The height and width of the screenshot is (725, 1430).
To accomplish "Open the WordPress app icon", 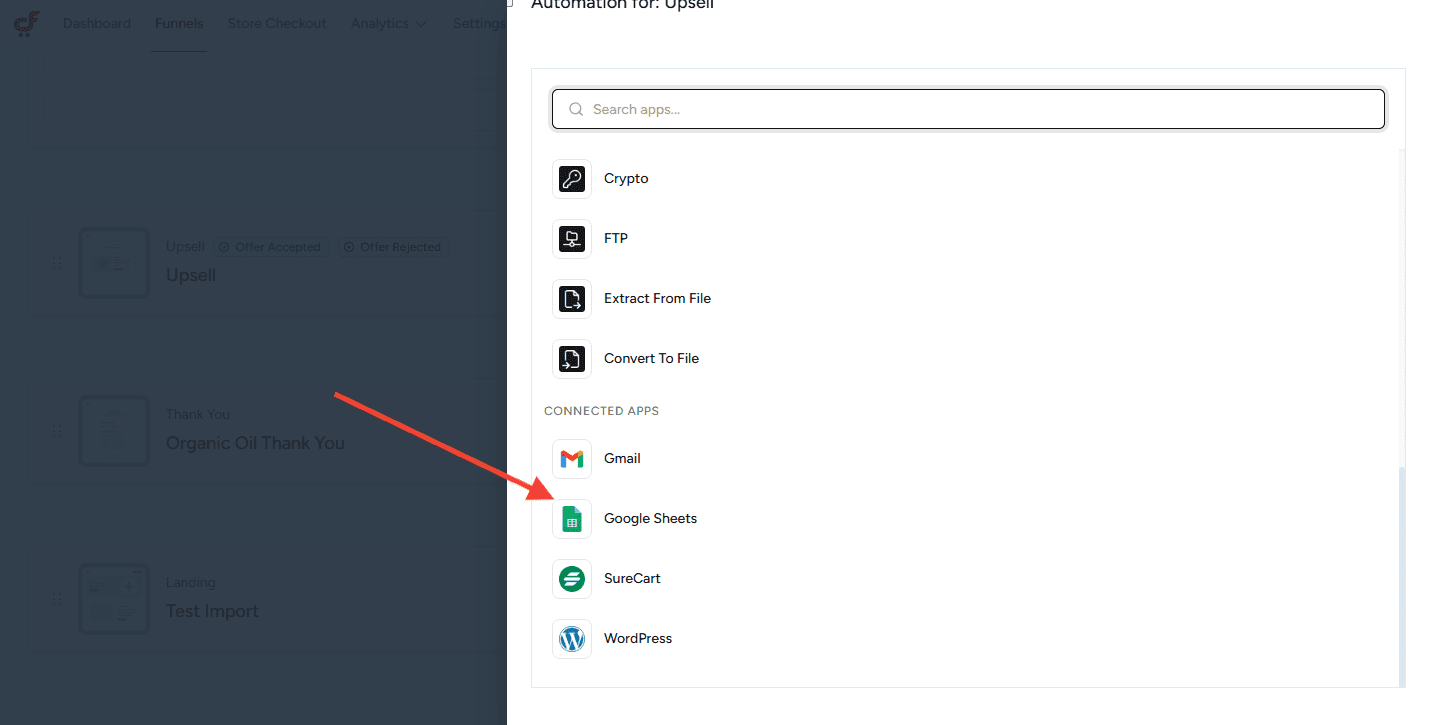I will click(572, 639).
